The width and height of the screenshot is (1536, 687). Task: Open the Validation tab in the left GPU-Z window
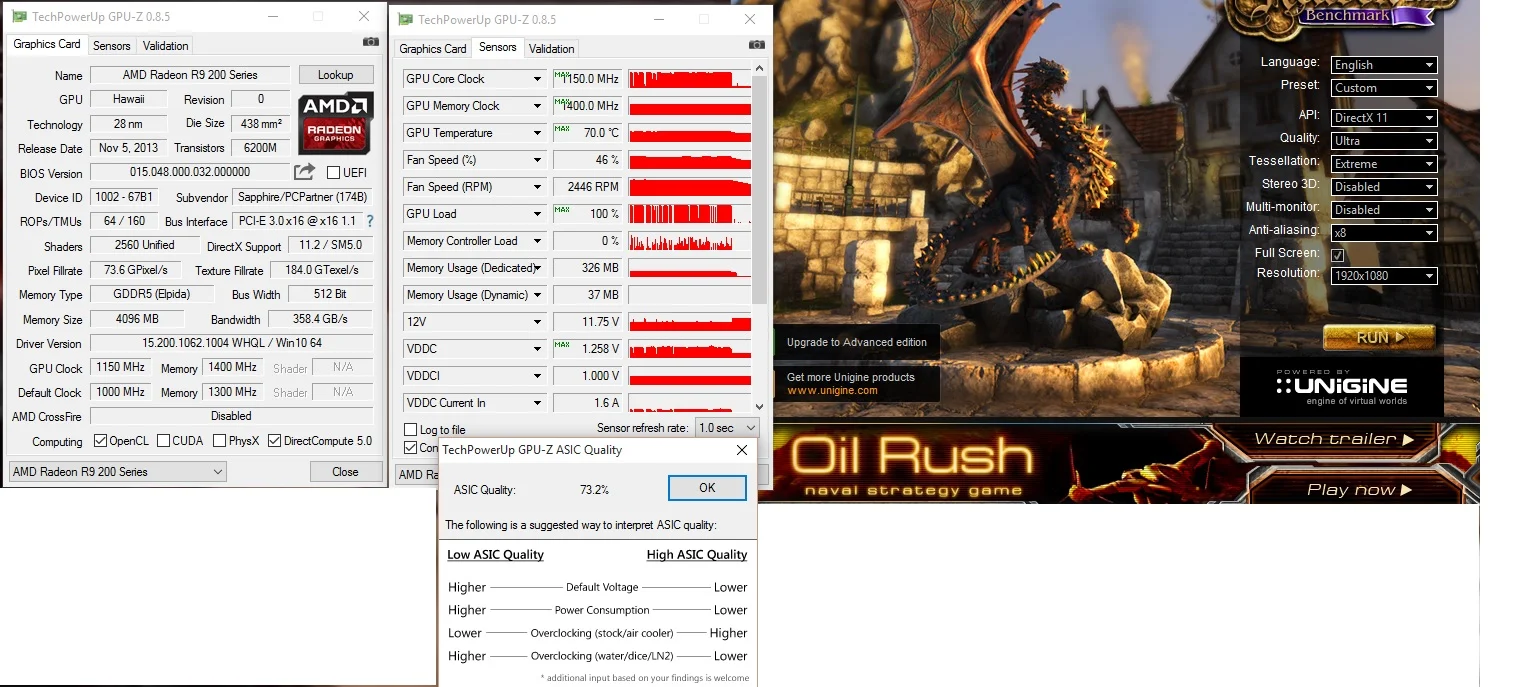point(166,46)
